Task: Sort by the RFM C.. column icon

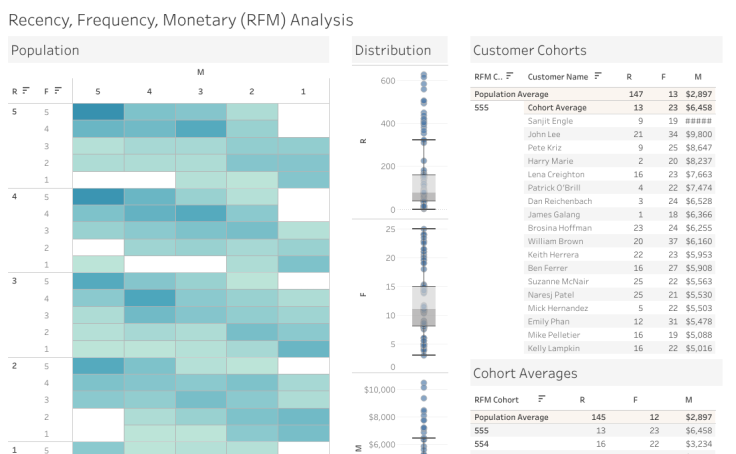Action: tap(510, 76)
